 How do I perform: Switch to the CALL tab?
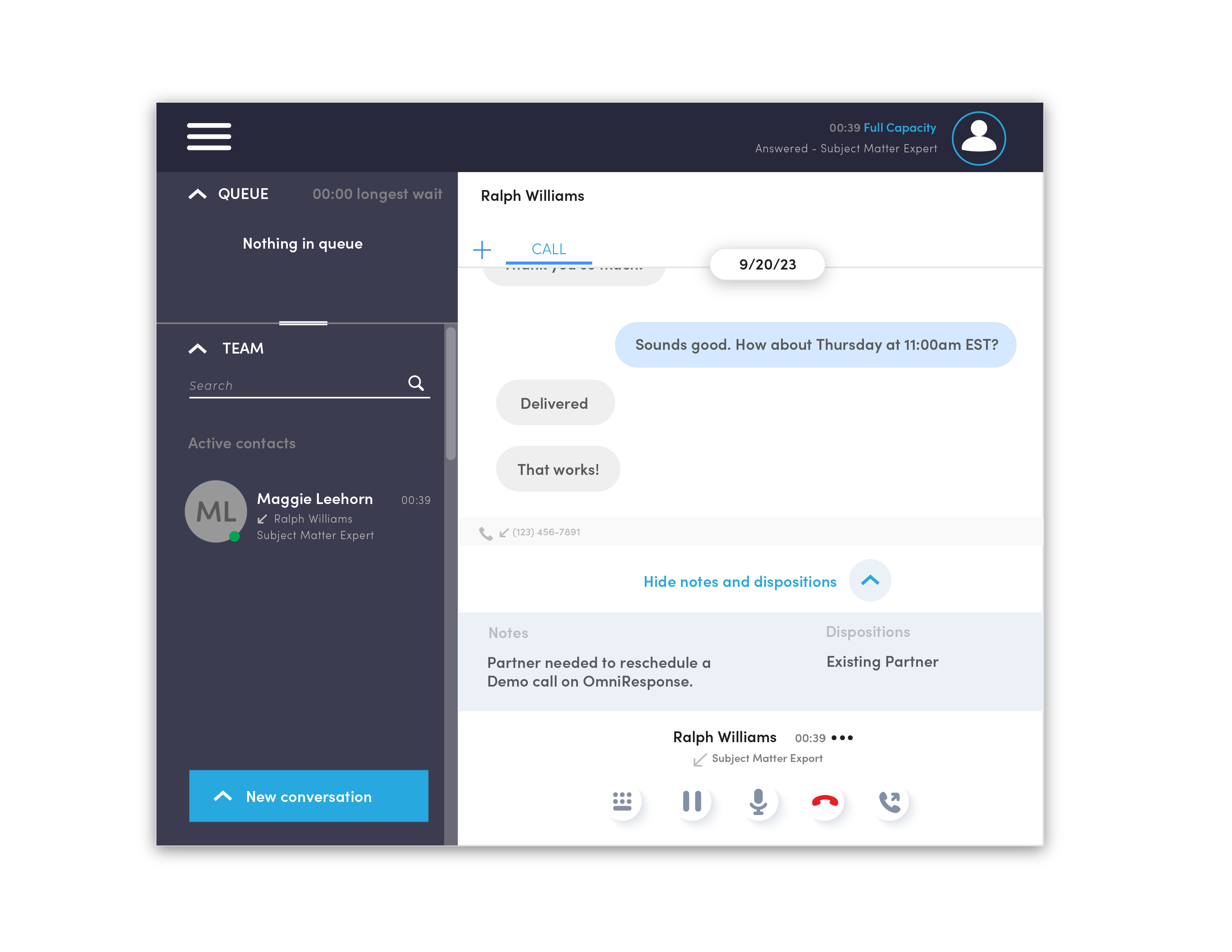549,250
